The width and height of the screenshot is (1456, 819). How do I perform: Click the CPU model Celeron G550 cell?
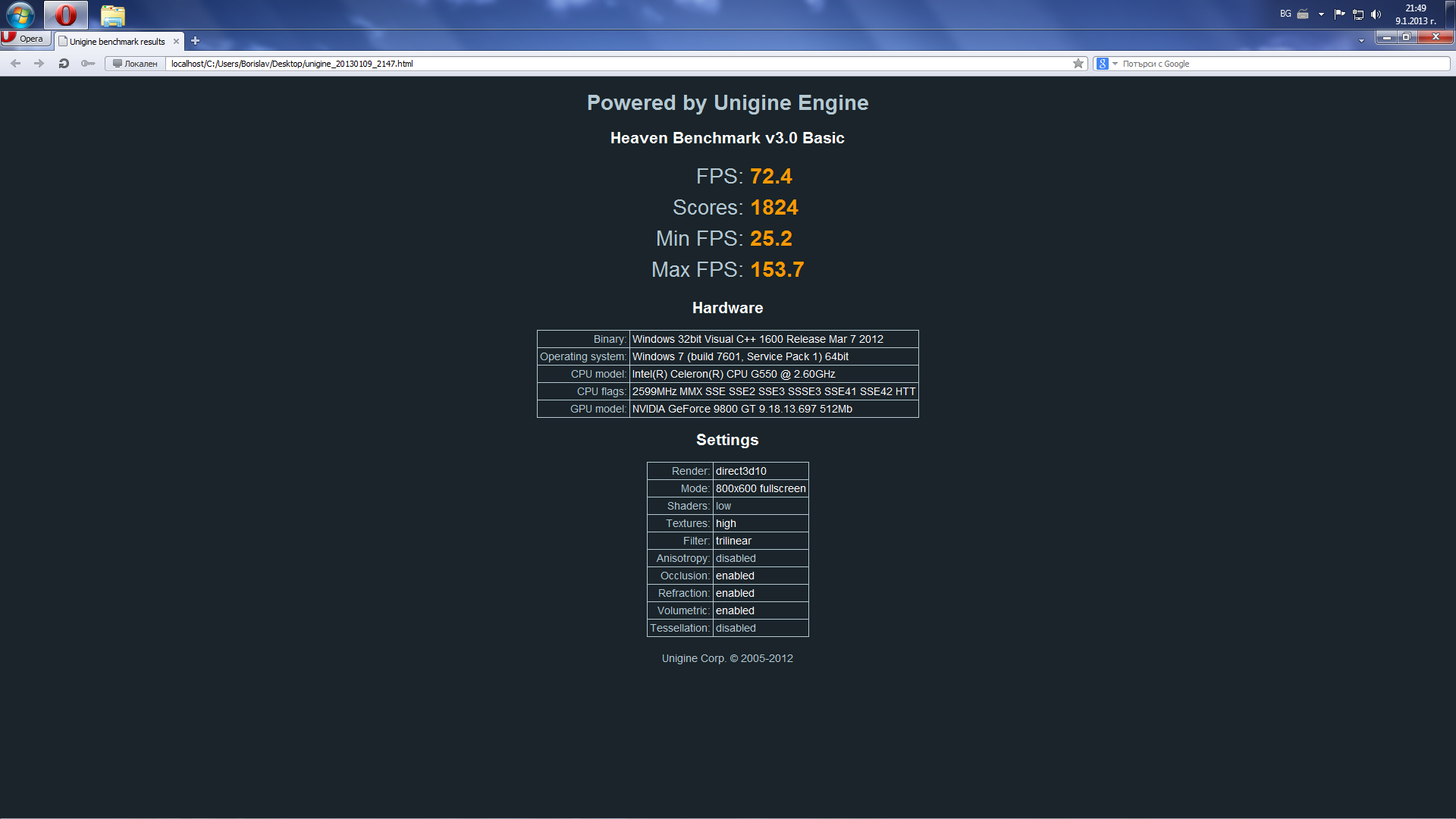[773, 374]
